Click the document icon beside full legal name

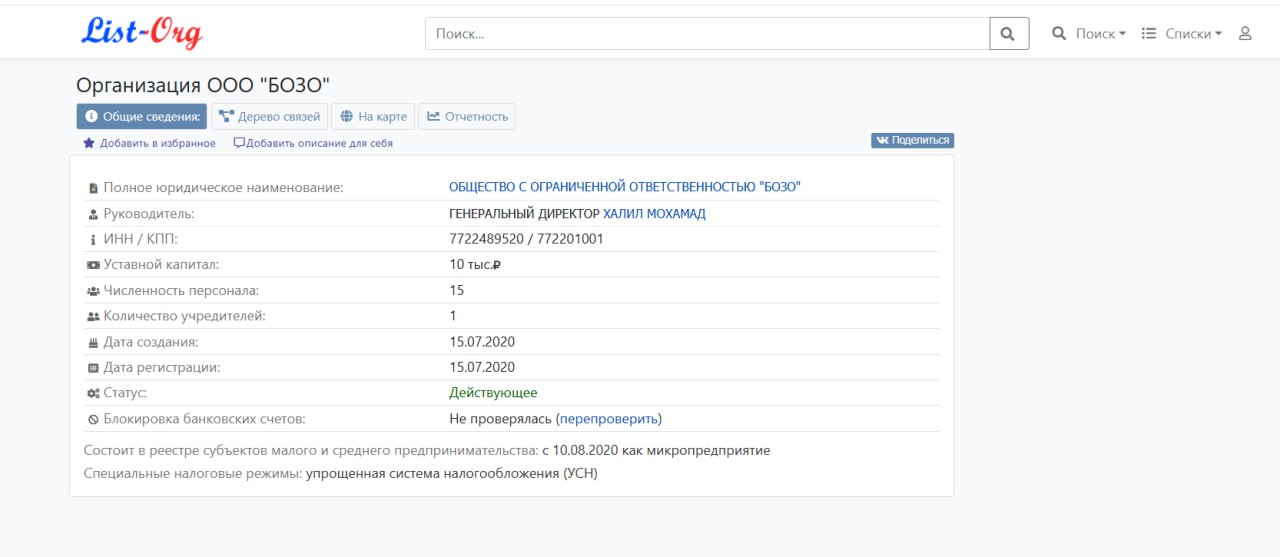pyautogui.click(x=93, y=188)
